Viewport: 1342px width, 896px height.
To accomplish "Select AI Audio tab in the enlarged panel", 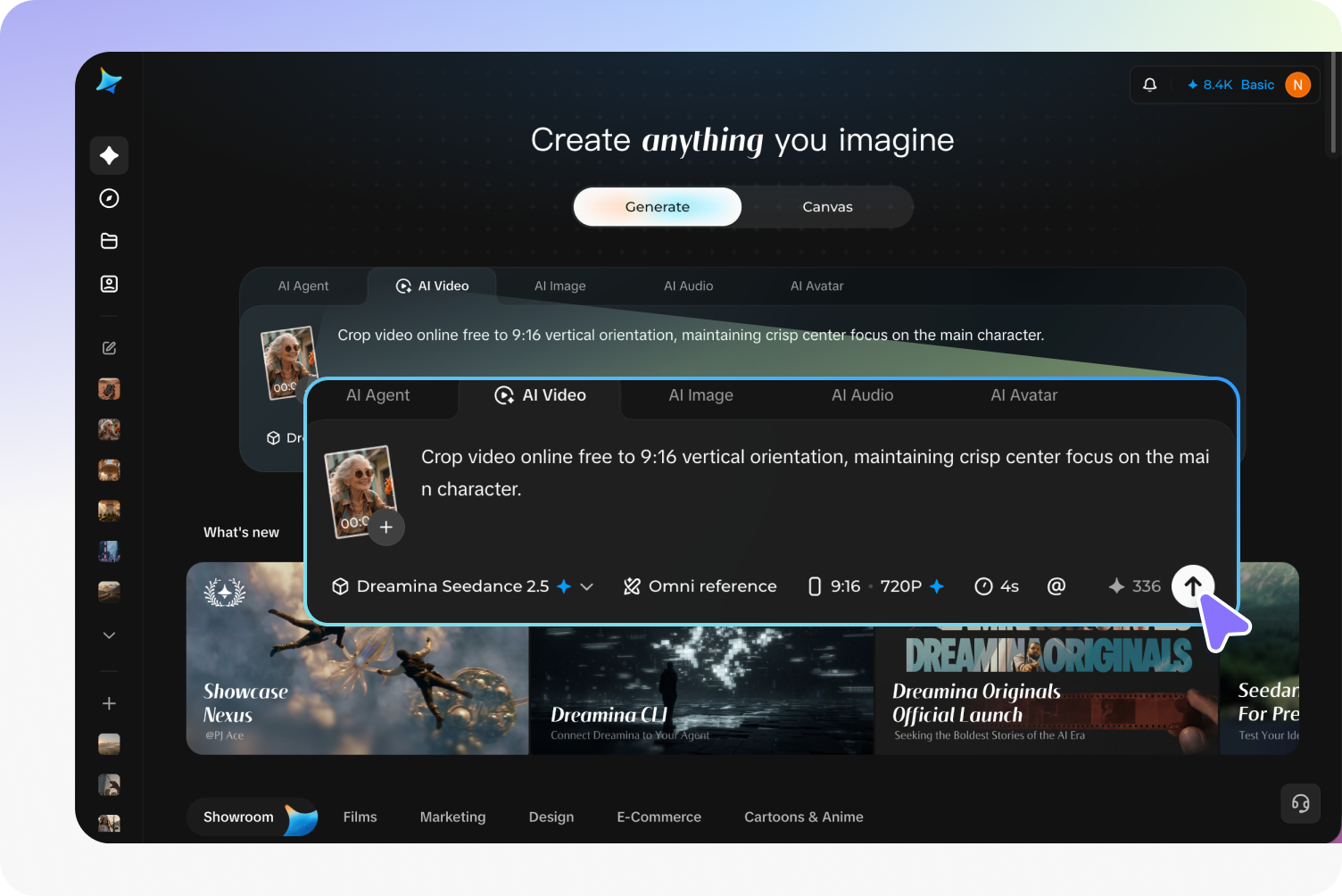I will pyautogui.click(x=862, y=395).
